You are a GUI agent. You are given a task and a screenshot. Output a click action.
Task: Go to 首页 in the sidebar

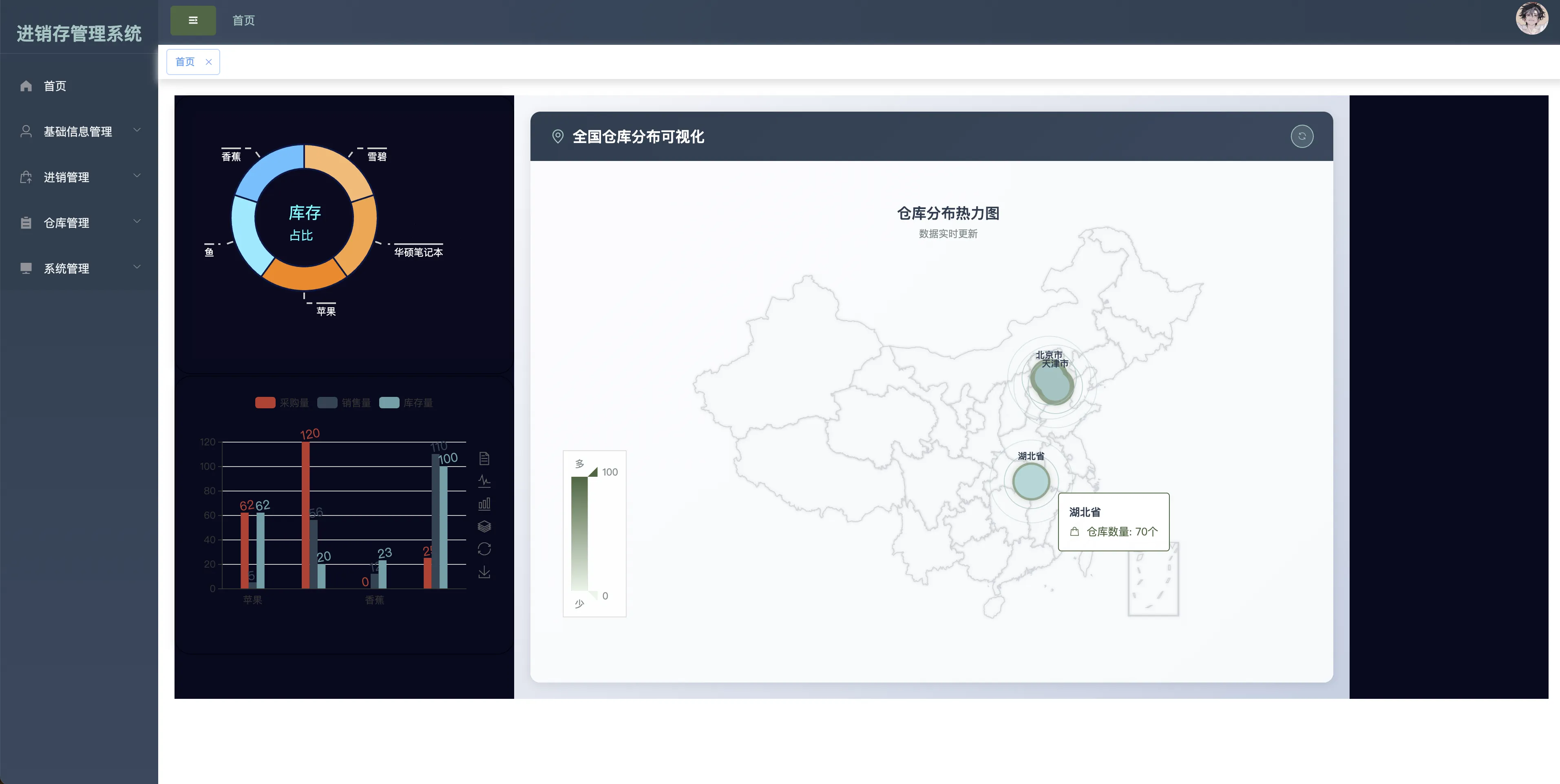point(55,86)
